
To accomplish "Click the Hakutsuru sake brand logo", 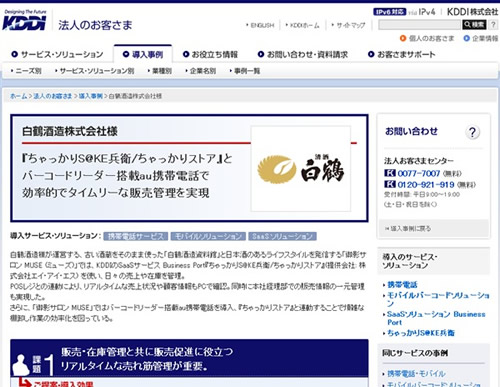I will 301,168.
